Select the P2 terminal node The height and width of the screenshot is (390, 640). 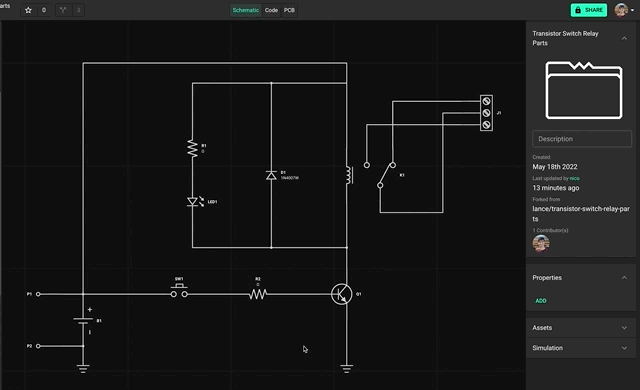38,346
